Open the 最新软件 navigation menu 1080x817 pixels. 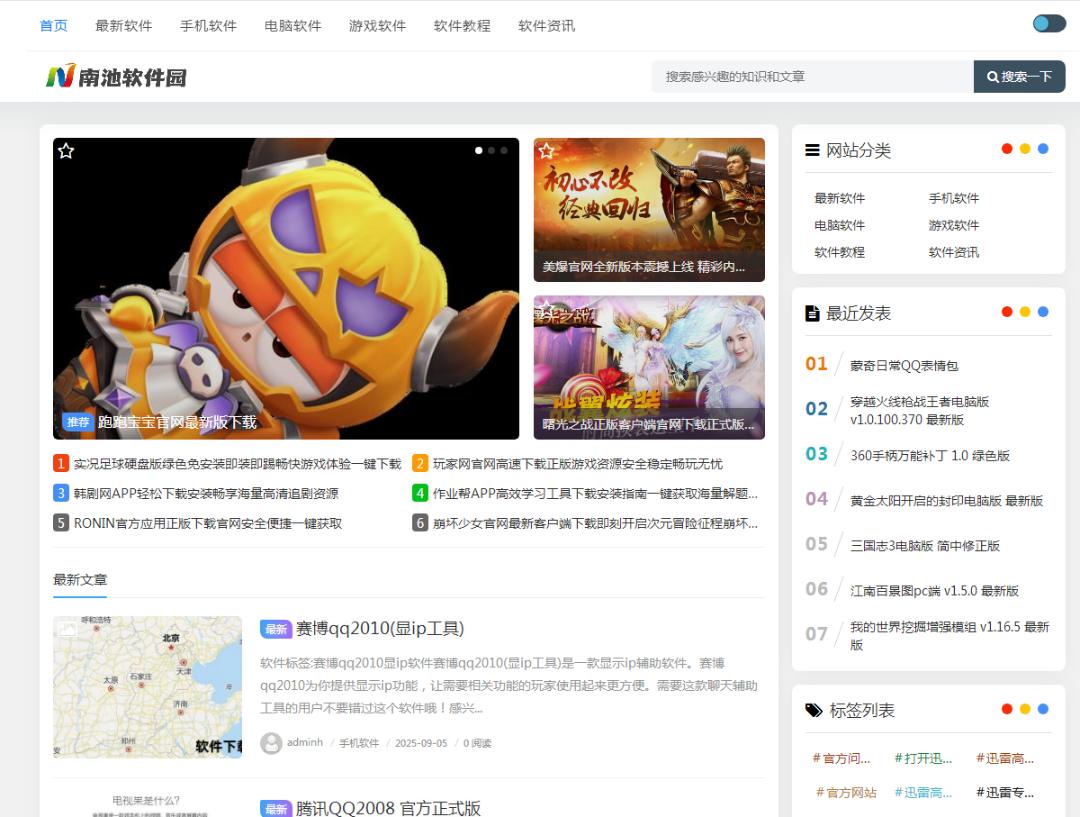point(124,25)
